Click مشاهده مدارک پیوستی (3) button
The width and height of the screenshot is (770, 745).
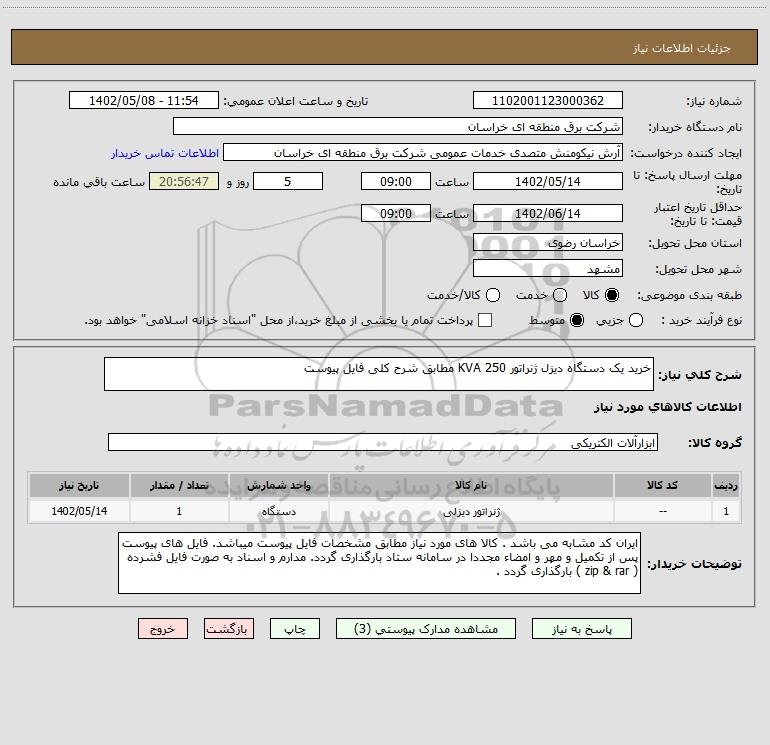pos(426,629)
